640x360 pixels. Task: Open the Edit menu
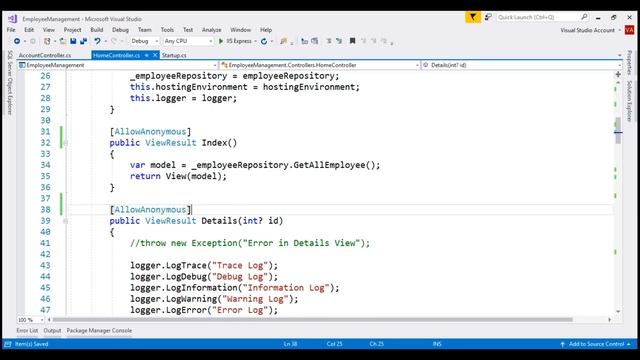(x=29, y=30)
